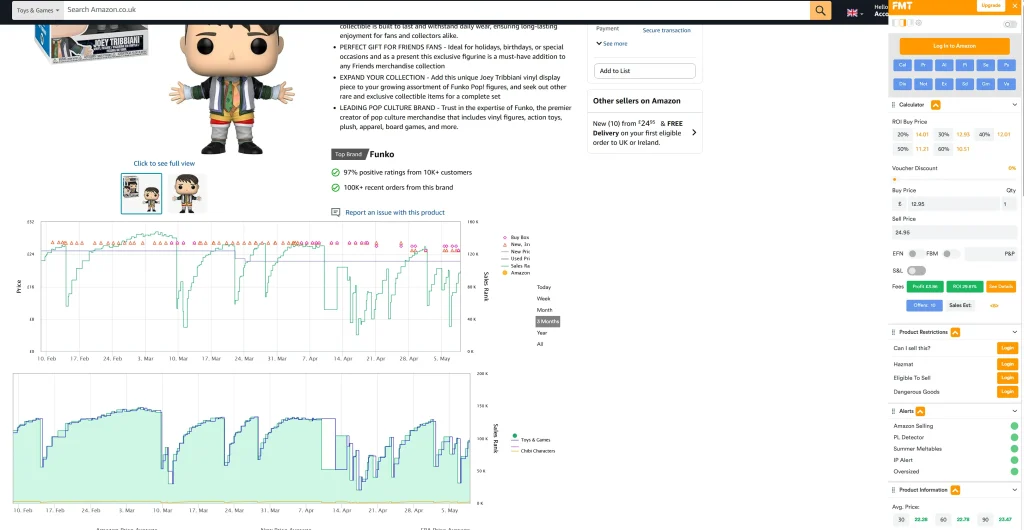Toggle the EFN switch
Screen dimensions: 1024x530
pyautogui.click(x=916, y=253)
